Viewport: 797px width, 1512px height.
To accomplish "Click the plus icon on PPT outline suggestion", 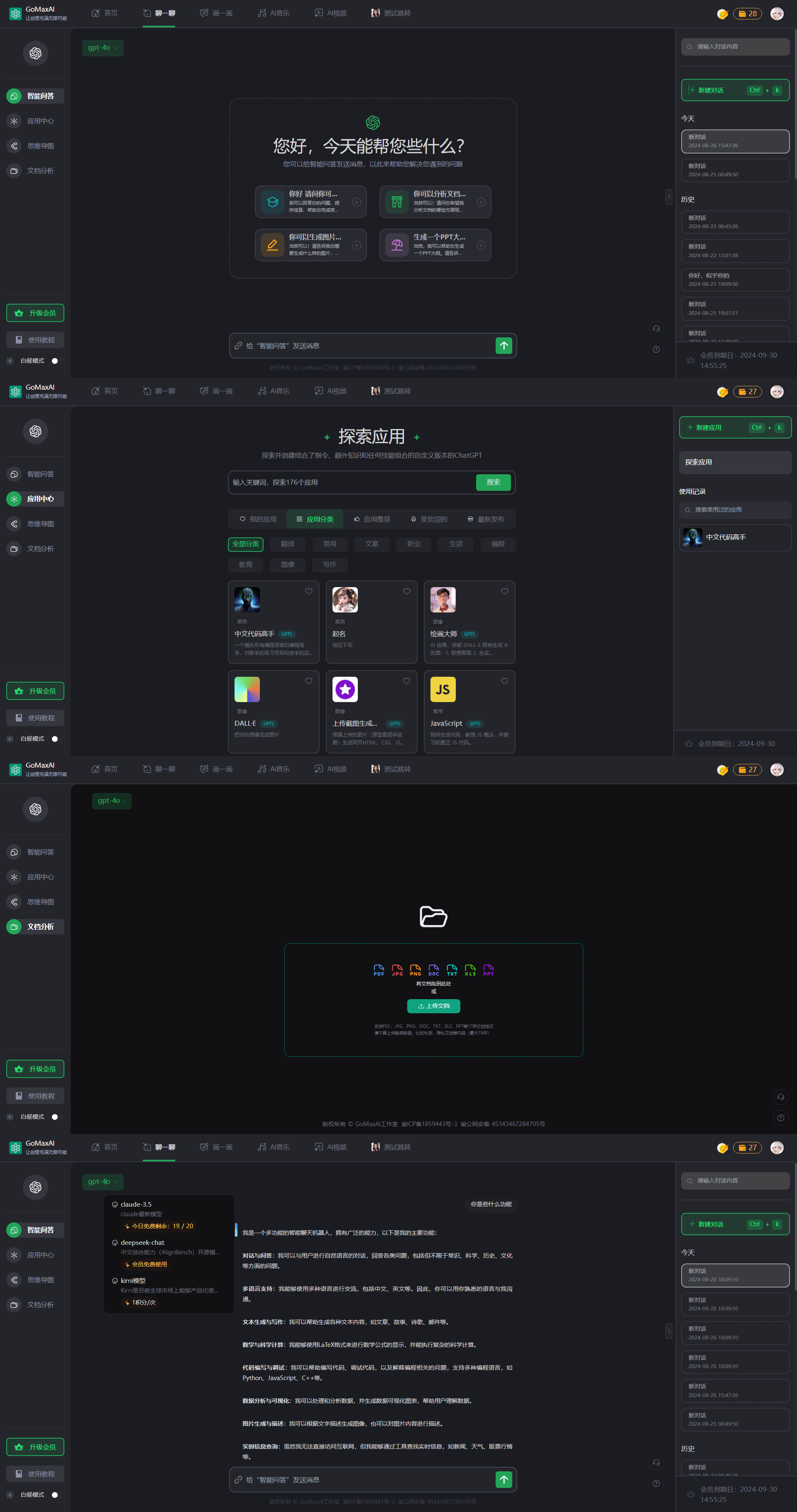I will [x=481, y=245].
